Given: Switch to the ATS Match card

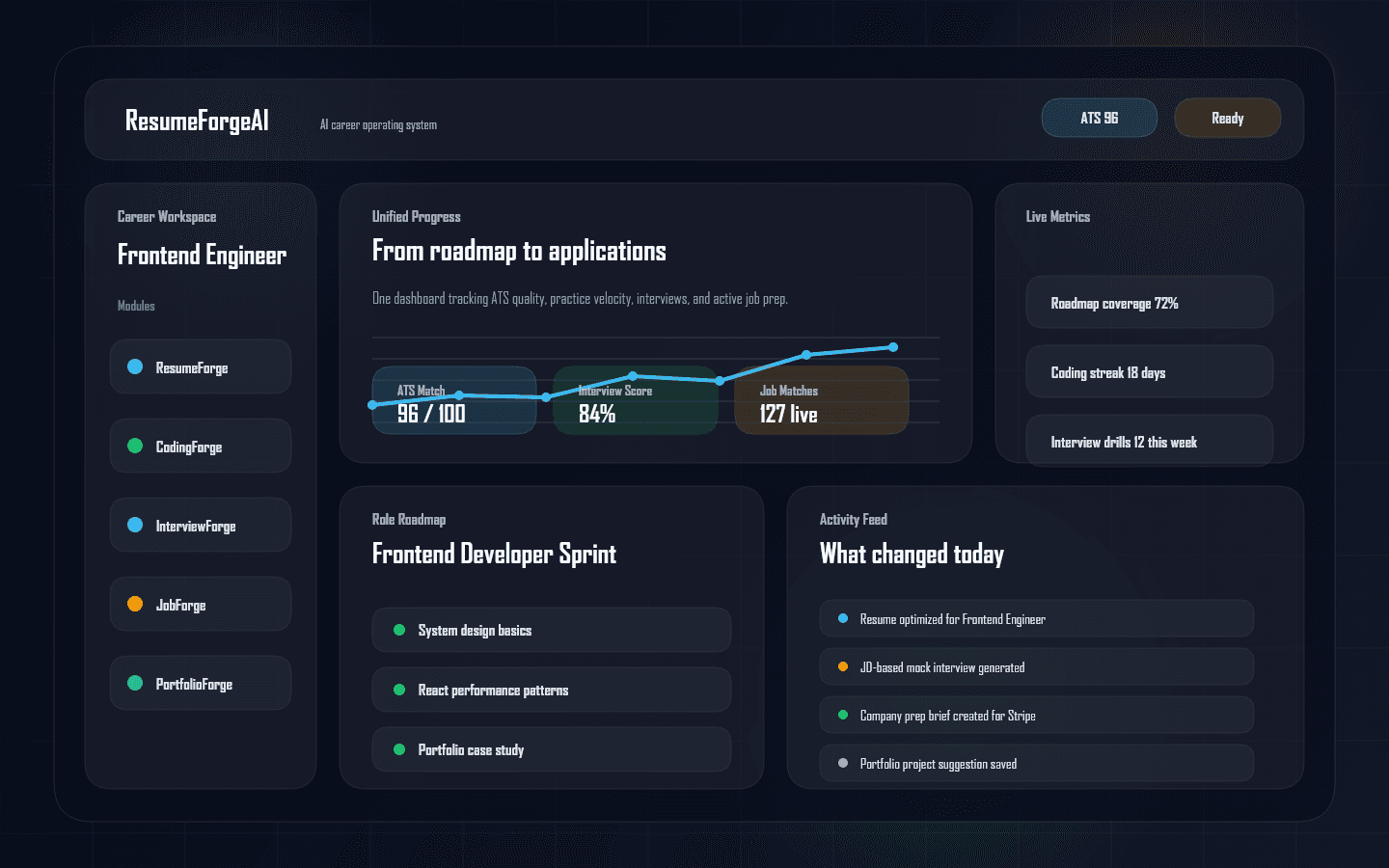Looking at the screenshot, I should [x=453, y=400].
